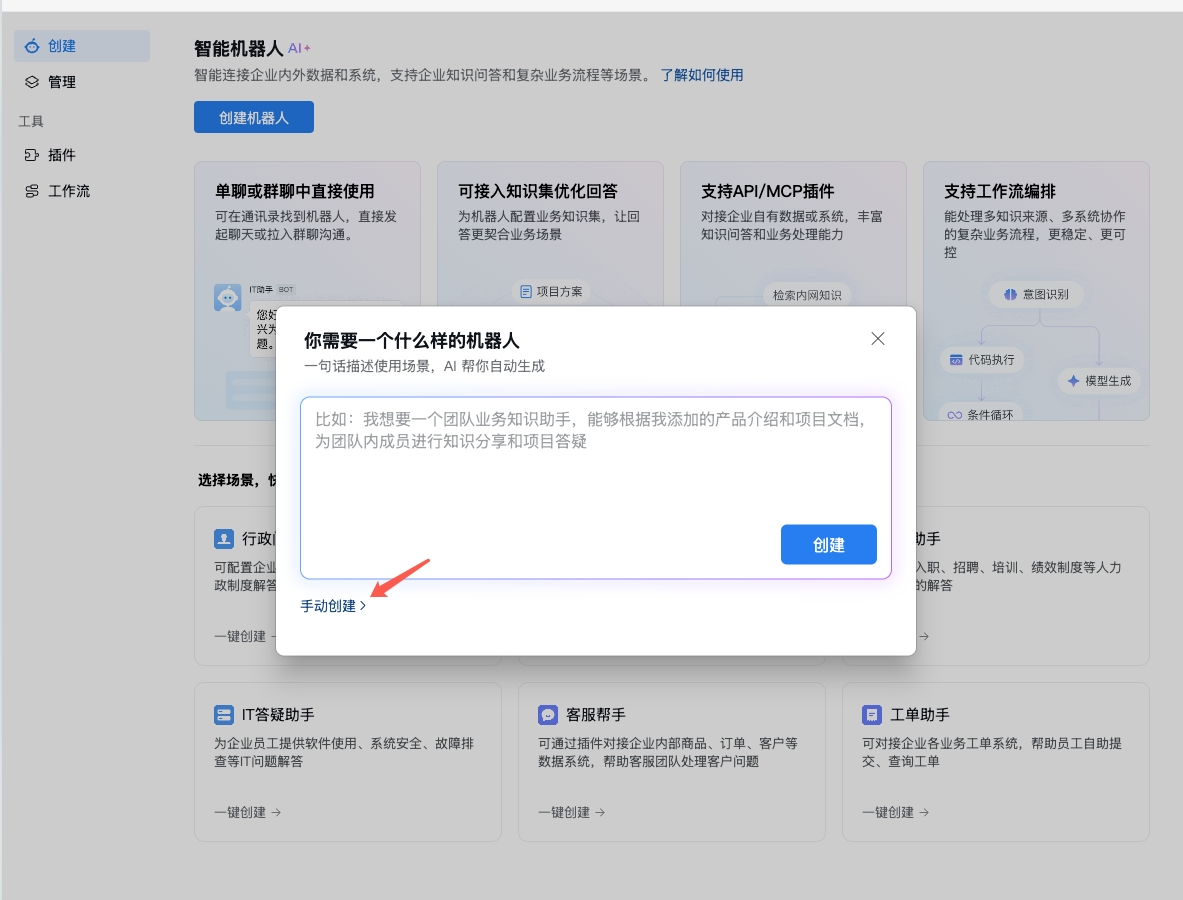
Task: Click the 检索内网知识 tag
Action: [x=807, y=295]
